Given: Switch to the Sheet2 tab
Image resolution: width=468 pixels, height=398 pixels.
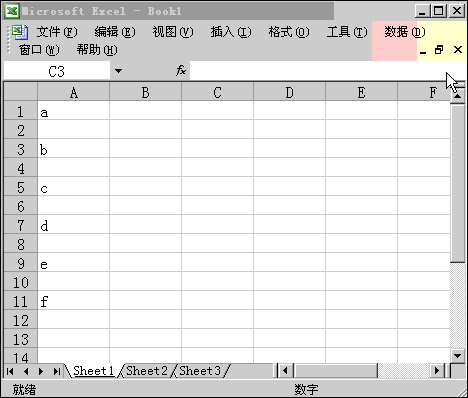Looking at the screenshot, I should click(147, 371).
